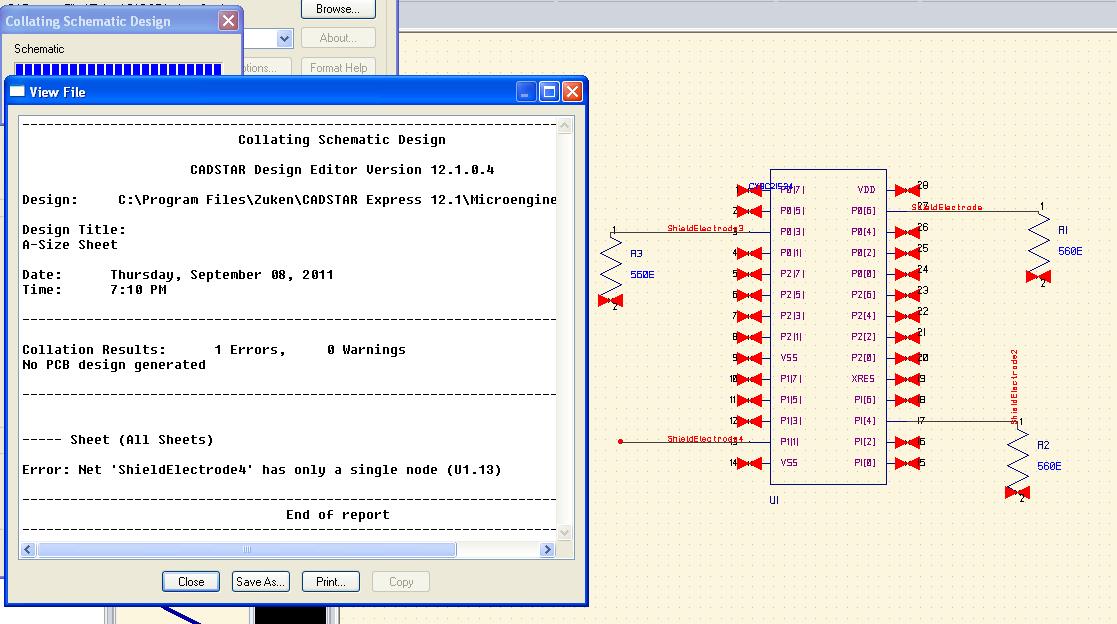Viewport: 1117px width, 624px height.
Task: Click the unconnected marker at R3 pin 2
Action: click(611, 301)
